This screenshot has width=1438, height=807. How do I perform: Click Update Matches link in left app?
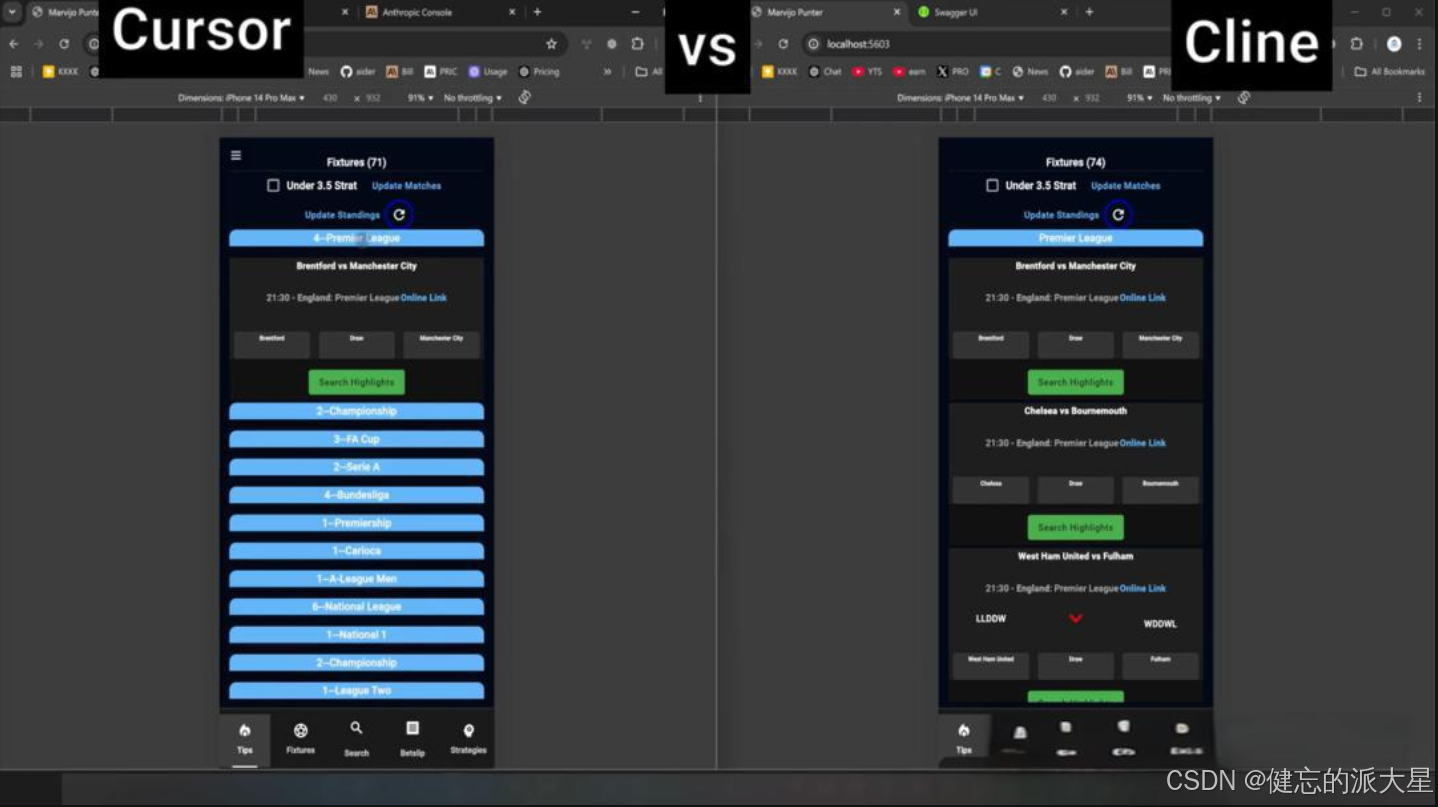point(406,186)
